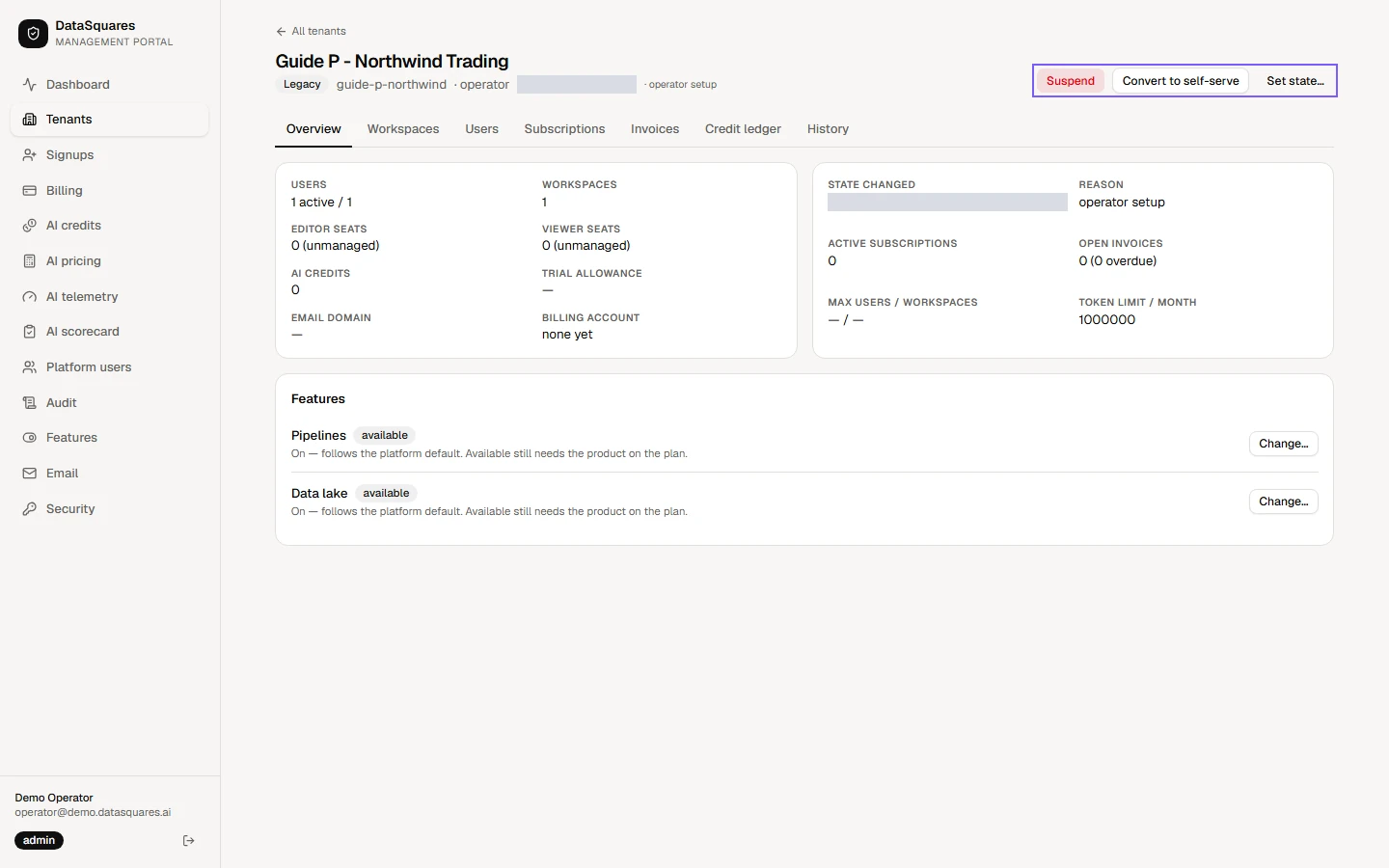Click the Security key icon
This screenshot has height=868, width=1389.
30,509
